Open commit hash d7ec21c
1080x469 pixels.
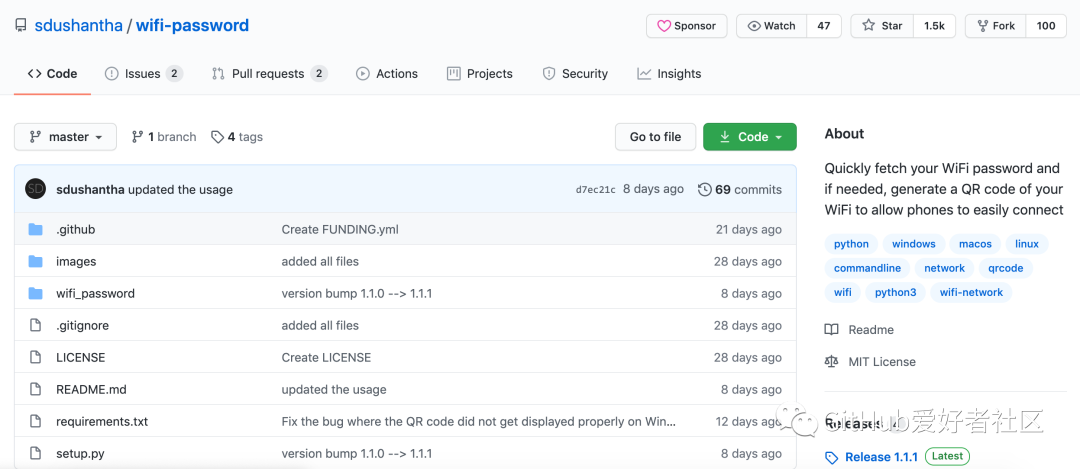(x=596, y=190)
